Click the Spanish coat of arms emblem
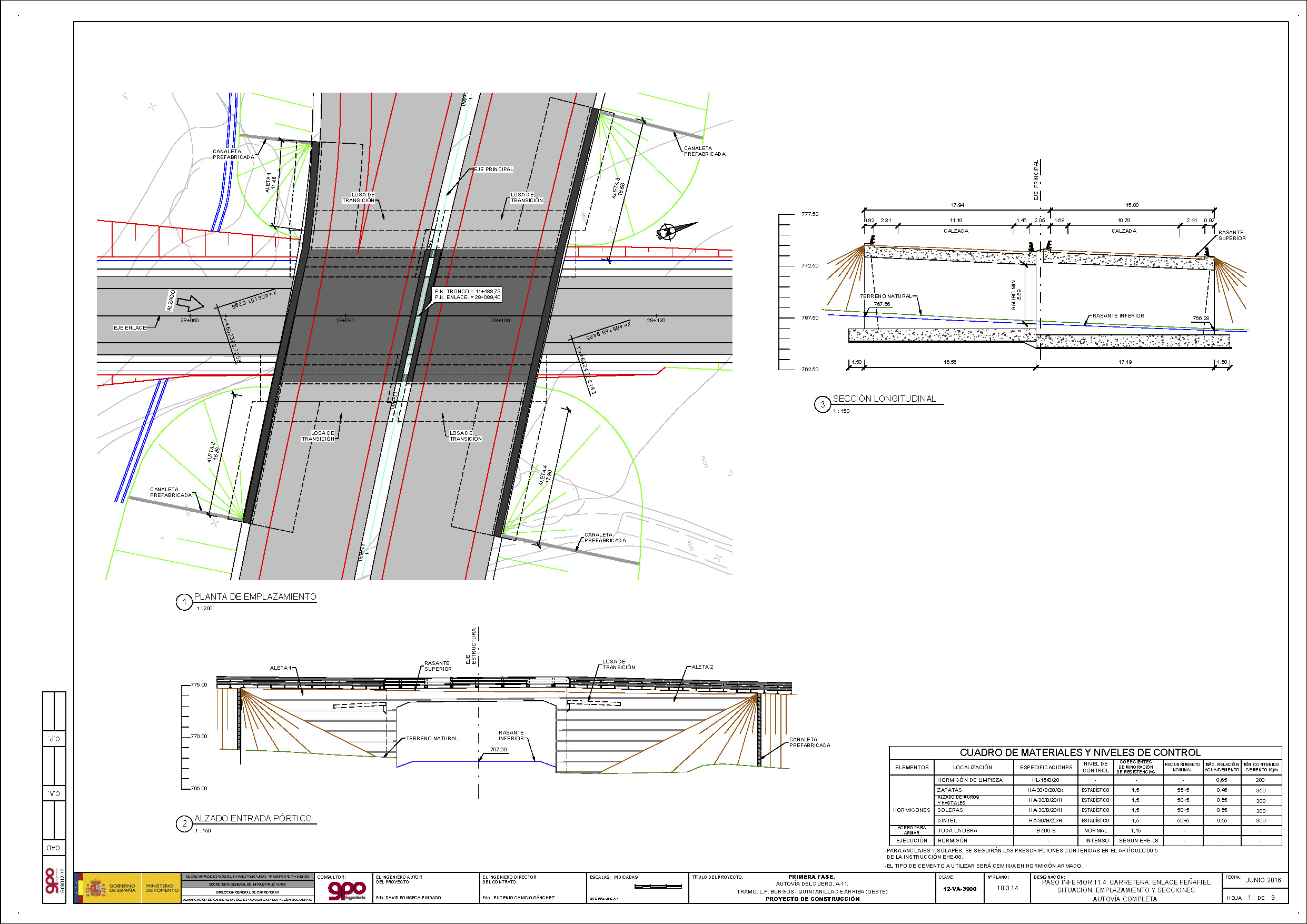Viewport: 1307px width, 924px height. pyautogui.click(x=96, y=888)
